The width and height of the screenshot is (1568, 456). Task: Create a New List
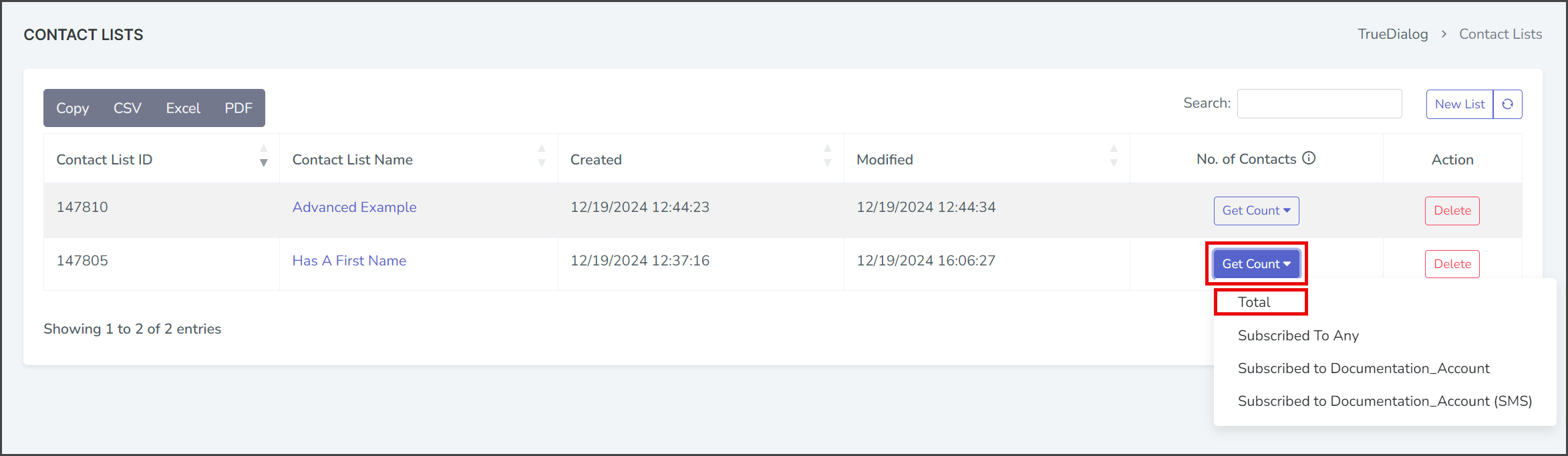1460,104
